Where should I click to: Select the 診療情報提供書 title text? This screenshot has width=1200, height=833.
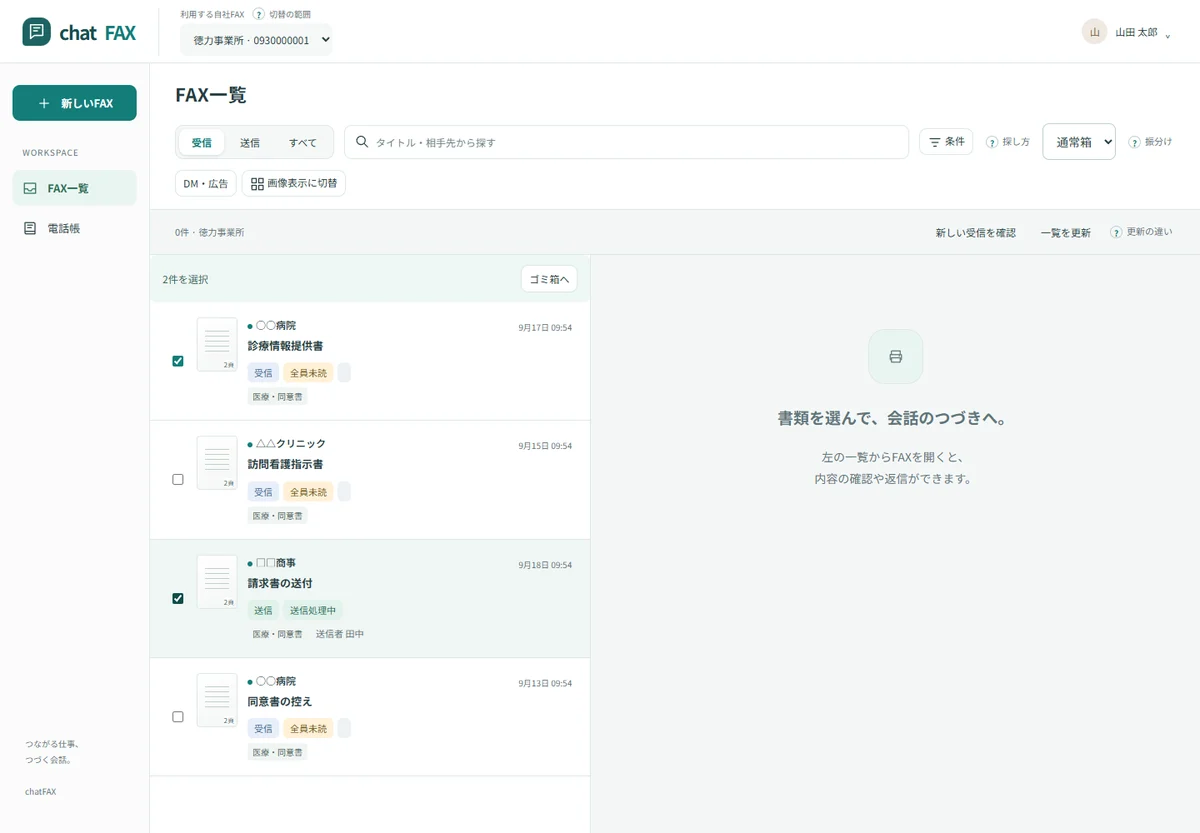285,346
